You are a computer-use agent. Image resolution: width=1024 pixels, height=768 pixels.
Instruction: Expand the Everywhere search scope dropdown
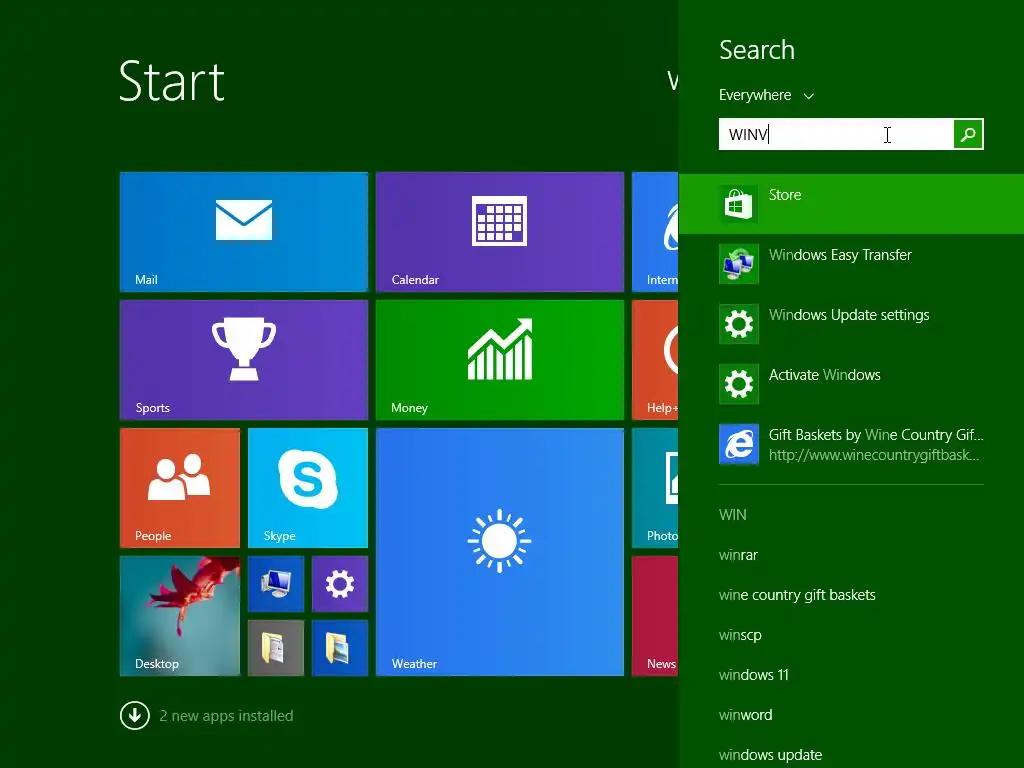pos(766,95)
